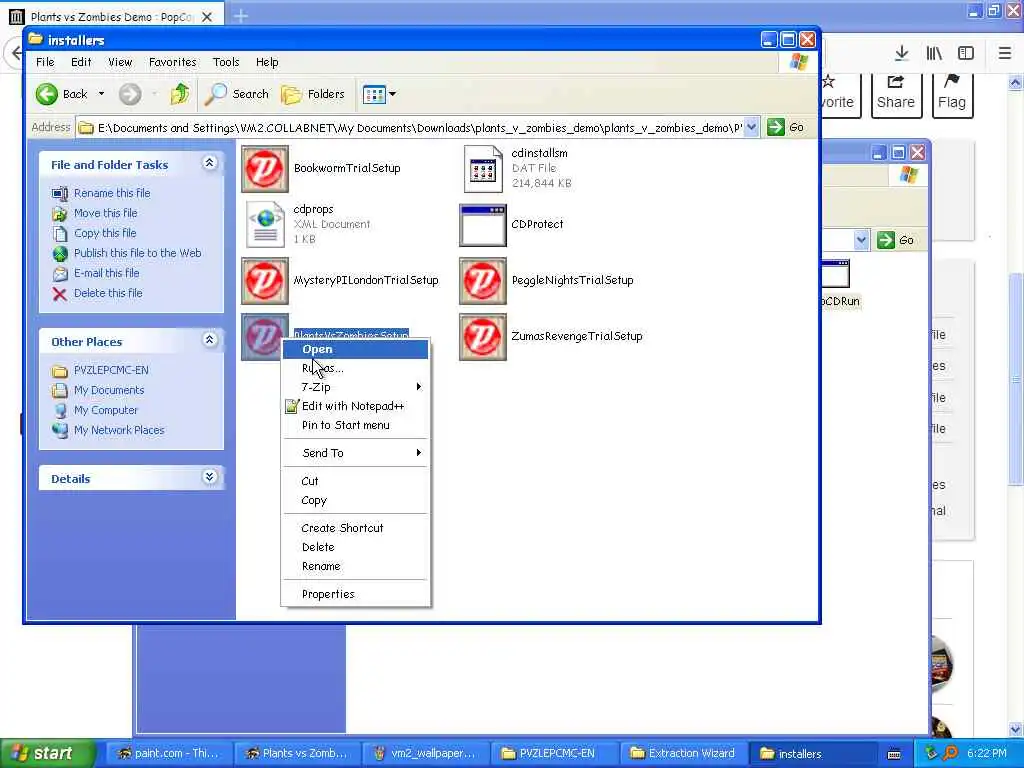The height and width of the screenshot is (768, 1024).
Task: Choose Open from the context menu
Action: click(355, 349)
